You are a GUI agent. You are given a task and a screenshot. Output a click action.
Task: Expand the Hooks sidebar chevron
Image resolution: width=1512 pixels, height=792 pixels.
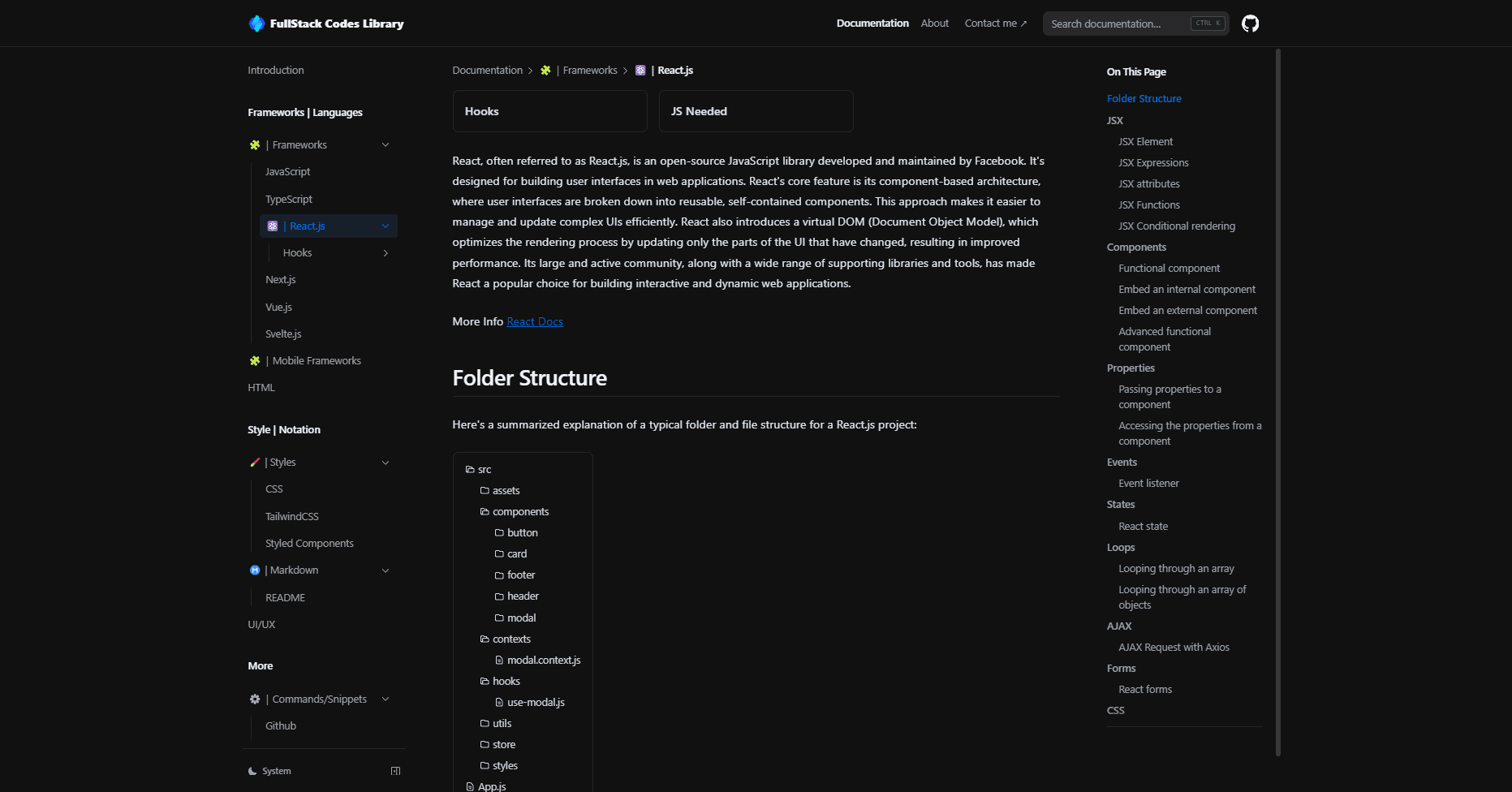point(386,253)
